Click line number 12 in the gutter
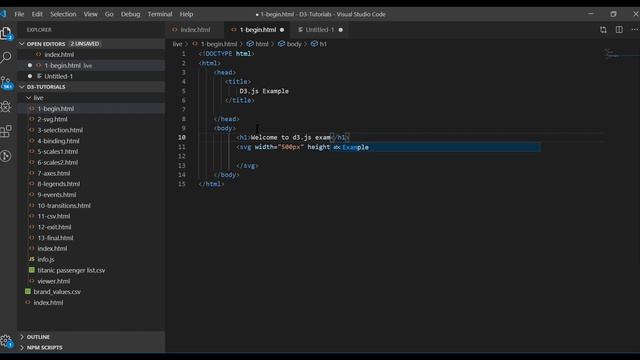Viewport: 640px width, 360px height. (182, 156)
